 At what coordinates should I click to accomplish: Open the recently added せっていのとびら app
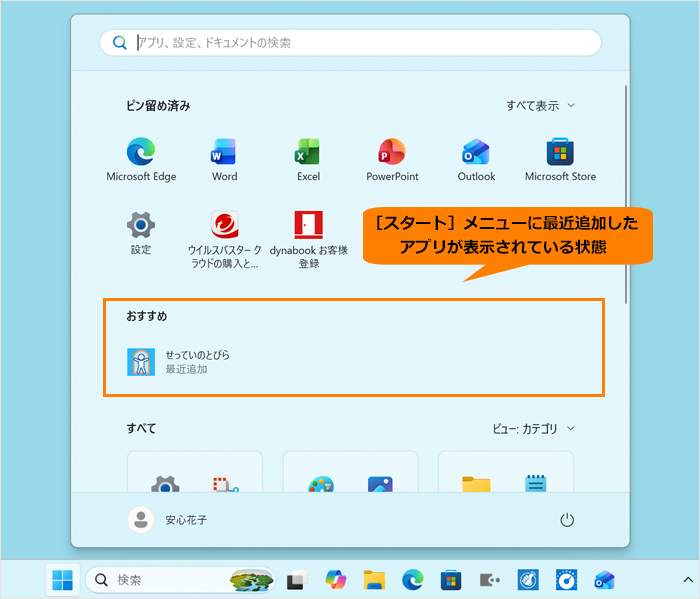(x=179, y=362)
